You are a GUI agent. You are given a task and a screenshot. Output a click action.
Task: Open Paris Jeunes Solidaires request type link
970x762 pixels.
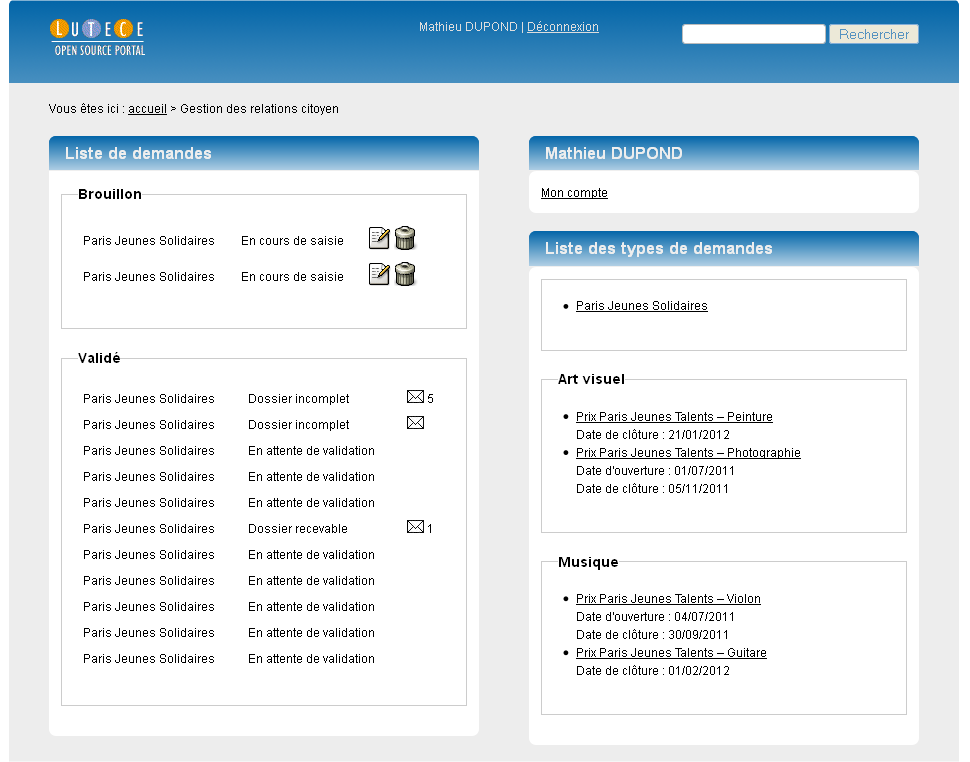pos(642,306)
